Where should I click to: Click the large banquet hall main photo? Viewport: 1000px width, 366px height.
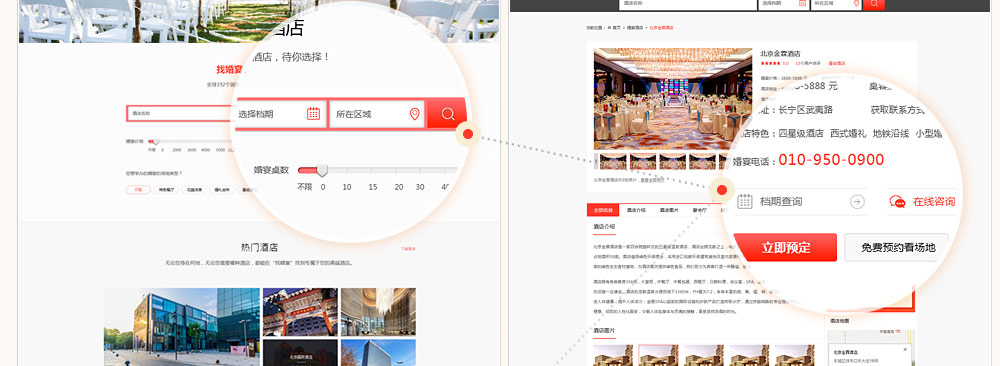tap(673, 99)
